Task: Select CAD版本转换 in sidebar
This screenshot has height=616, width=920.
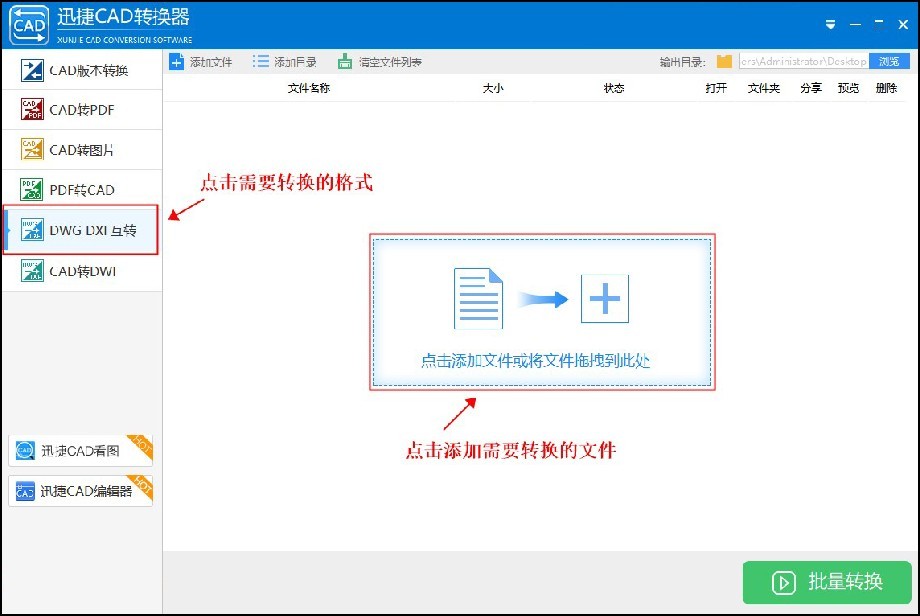Action: (82, 70)
